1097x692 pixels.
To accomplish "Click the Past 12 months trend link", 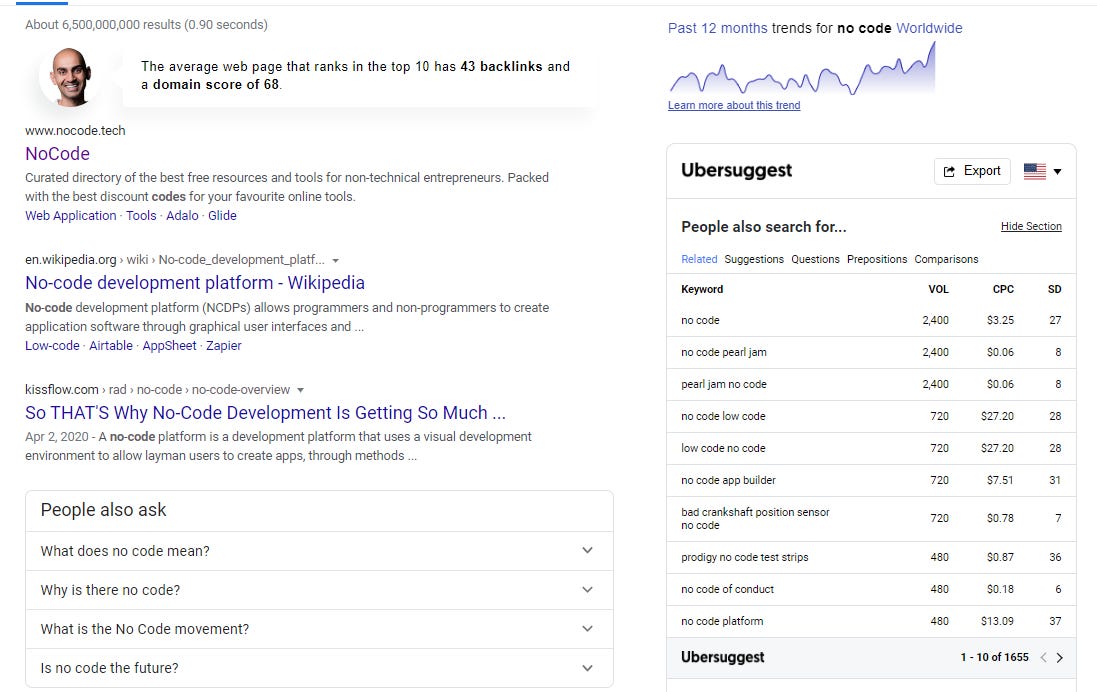I will pos(717,29).
